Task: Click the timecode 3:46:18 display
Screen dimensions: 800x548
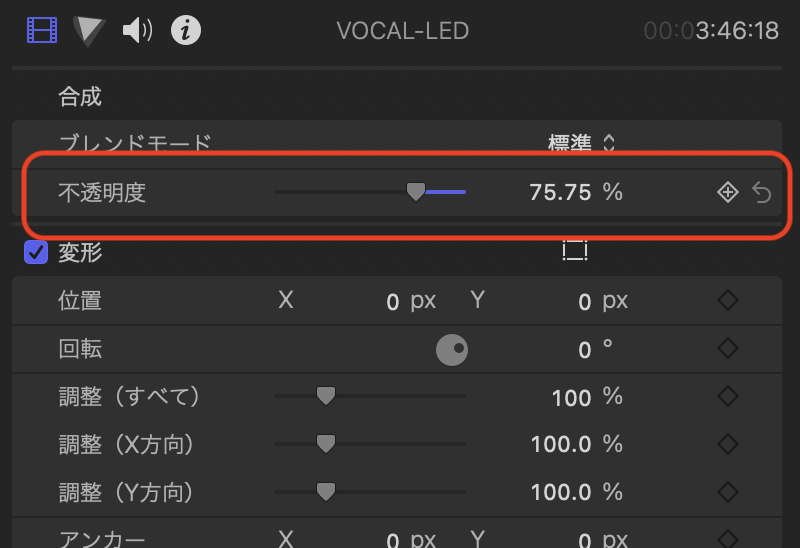Action: 736,31
